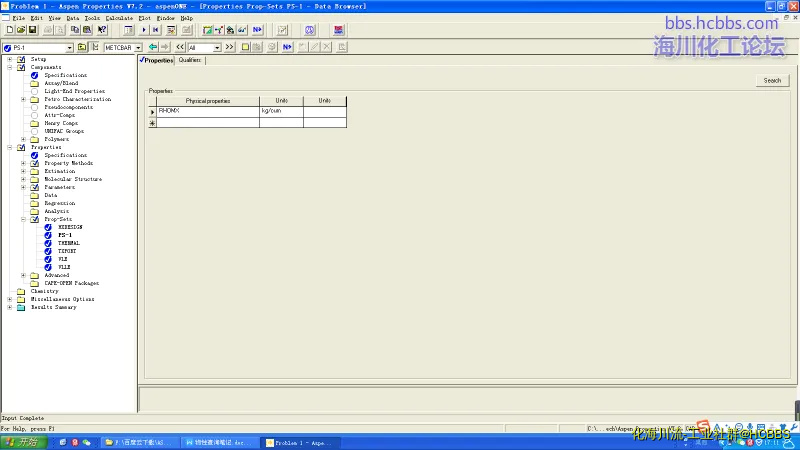Open the Control Panel toolbar icon
800x450 pixels.
pyautogui.click(x=171, y=30)
